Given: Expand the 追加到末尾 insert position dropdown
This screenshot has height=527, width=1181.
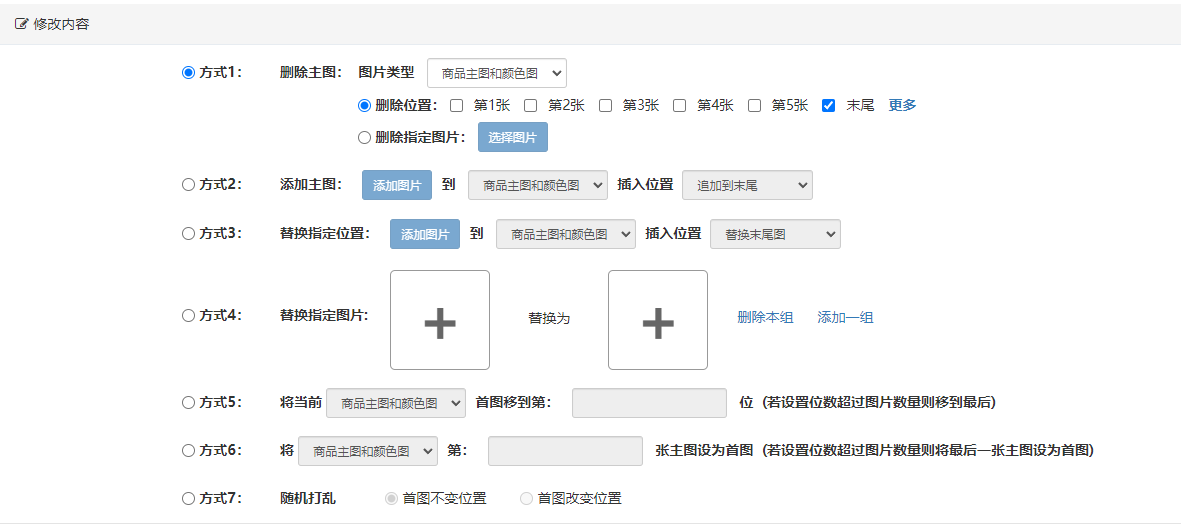Looking at the screenshot, I should pyautogui.click(x=746, y=185).
